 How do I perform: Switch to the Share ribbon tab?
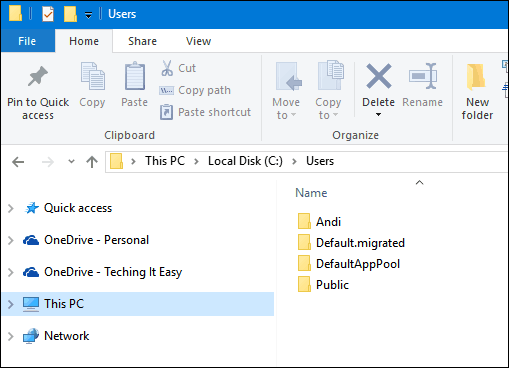pos(142,41)
